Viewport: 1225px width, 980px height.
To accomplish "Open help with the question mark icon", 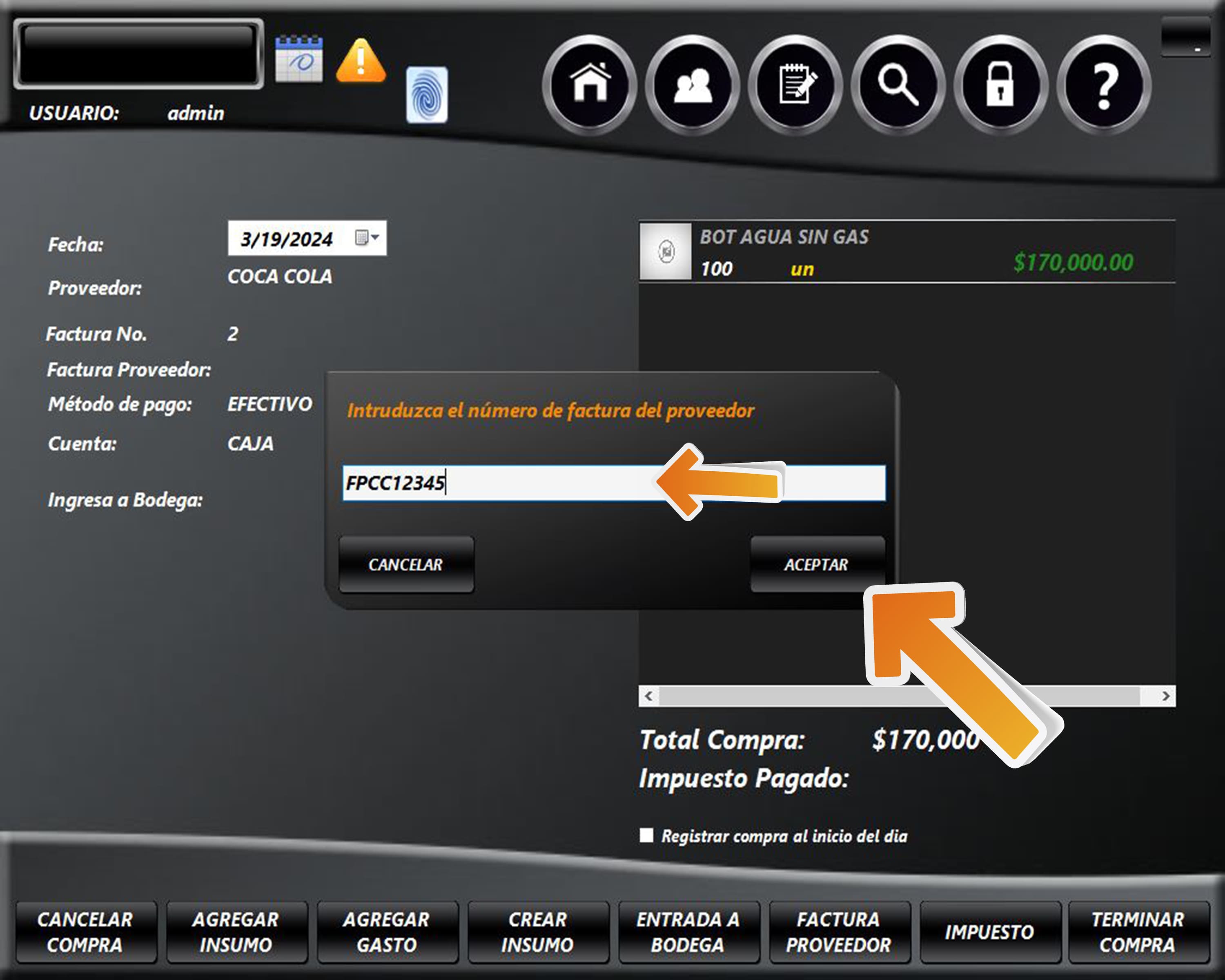I will coord(1103,85).
